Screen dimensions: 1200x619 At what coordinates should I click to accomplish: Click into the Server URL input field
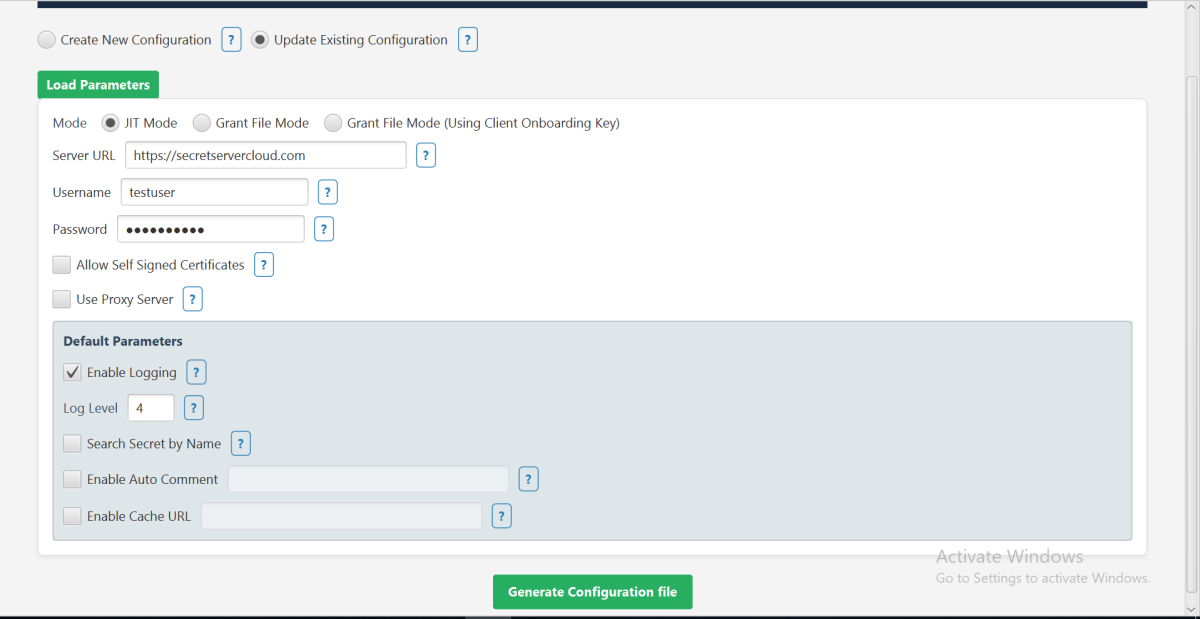point(265,156)
